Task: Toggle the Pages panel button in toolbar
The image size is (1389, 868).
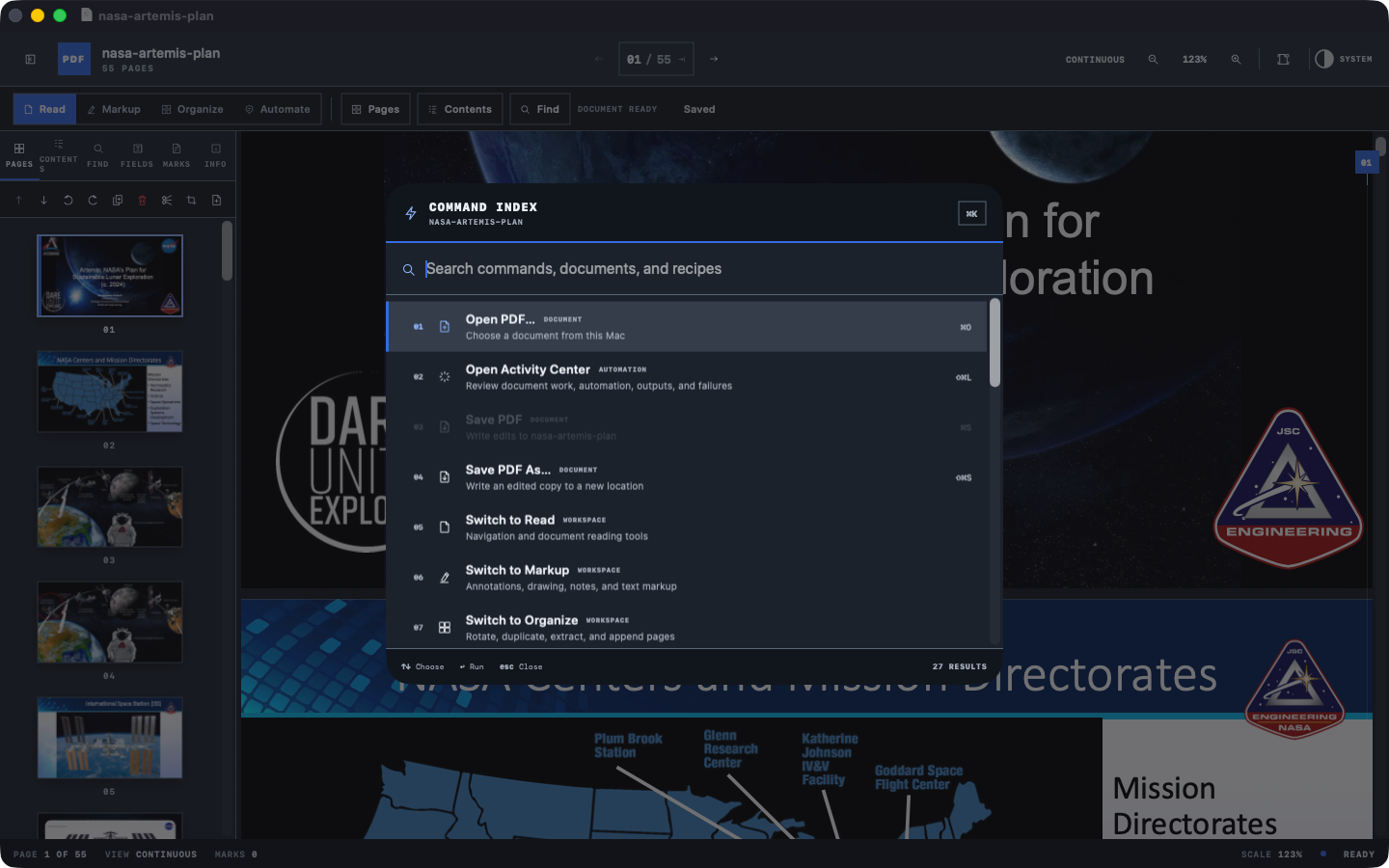Action: (x=375, y=109)
